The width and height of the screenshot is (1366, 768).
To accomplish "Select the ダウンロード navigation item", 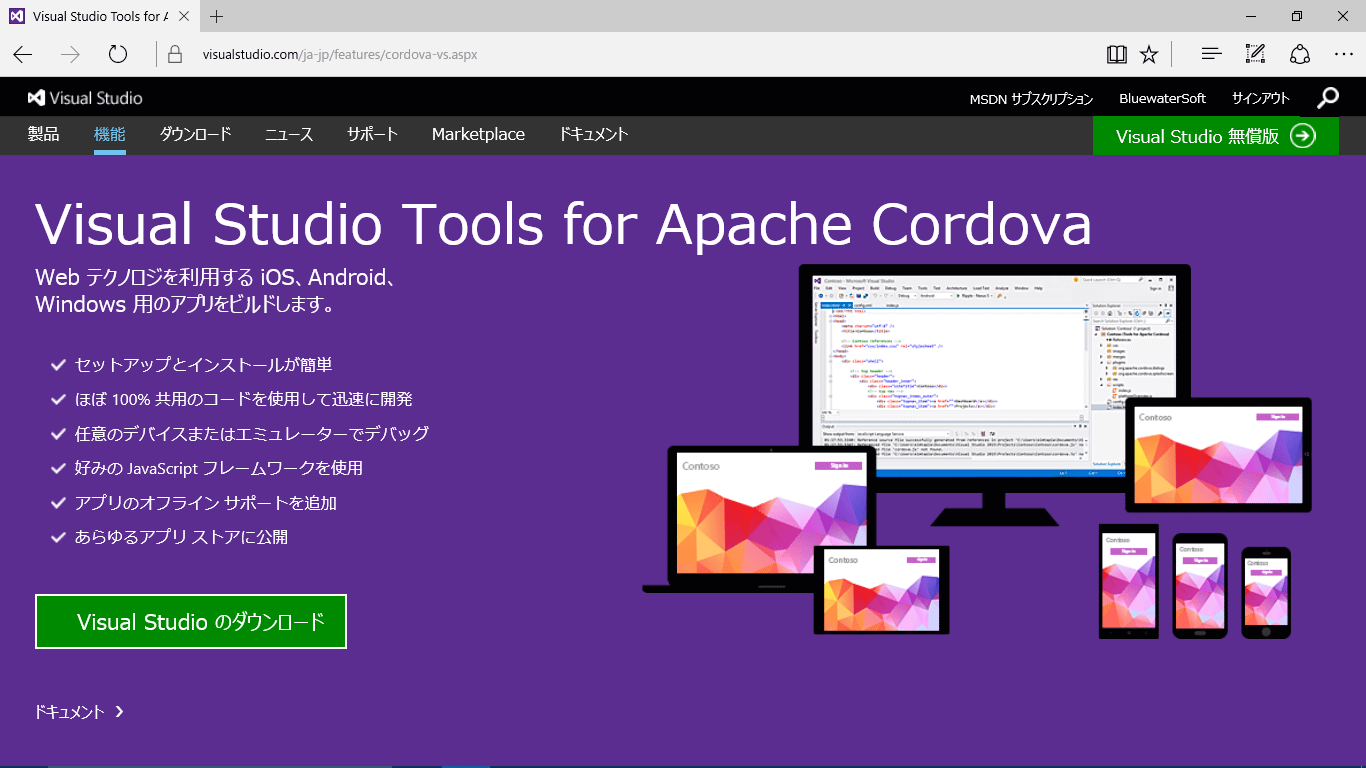I will (x=195, y=134).
